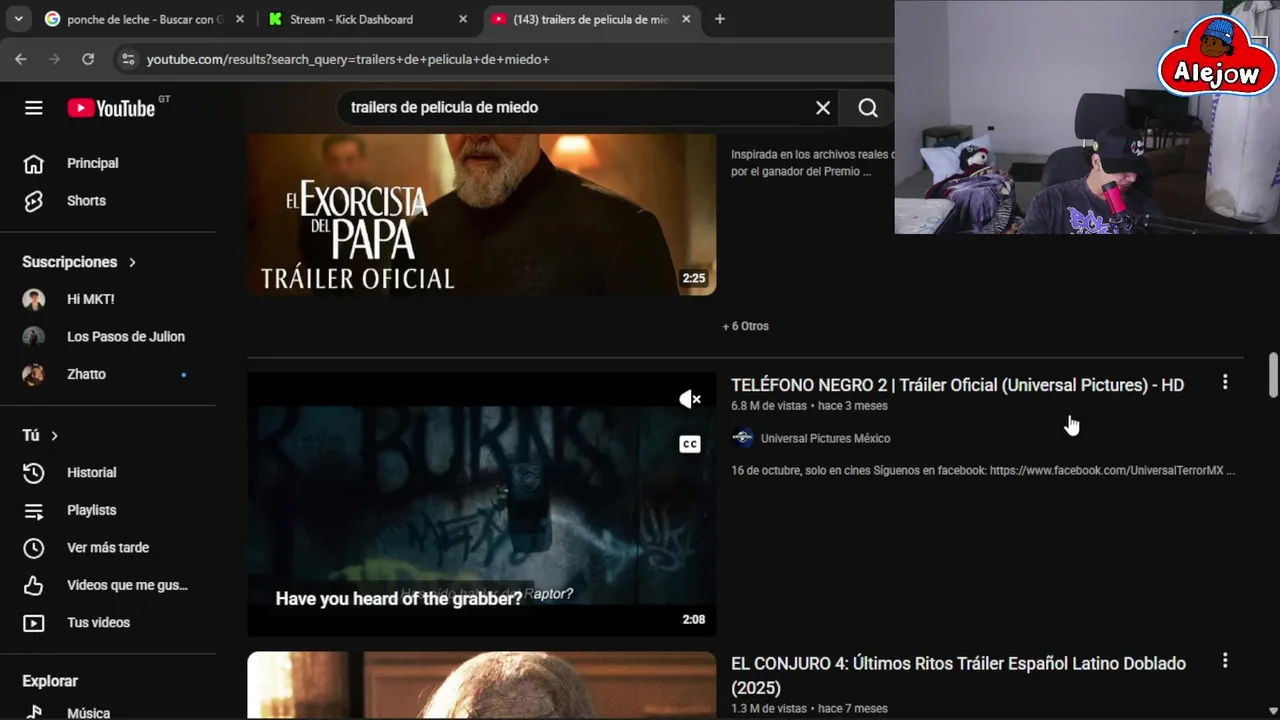
Task: Click the 6.8 M de vistas text
Action: [771, 406]
